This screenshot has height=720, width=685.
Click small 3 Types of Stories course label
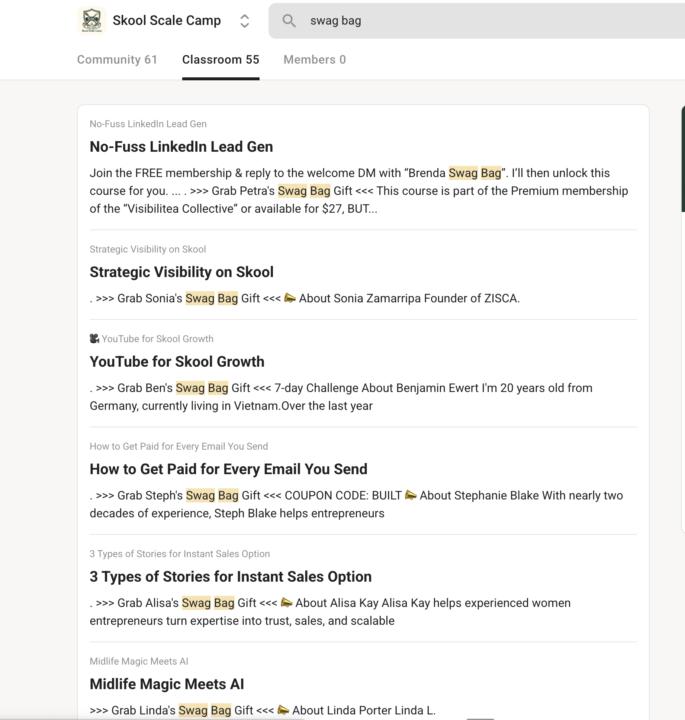180,554
